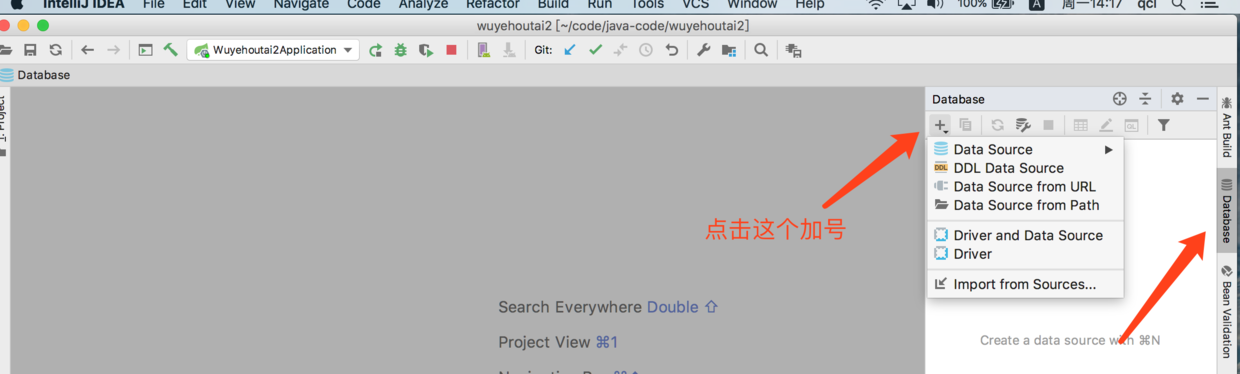
Task: Open the VCS menu
Action: point(695,4)
